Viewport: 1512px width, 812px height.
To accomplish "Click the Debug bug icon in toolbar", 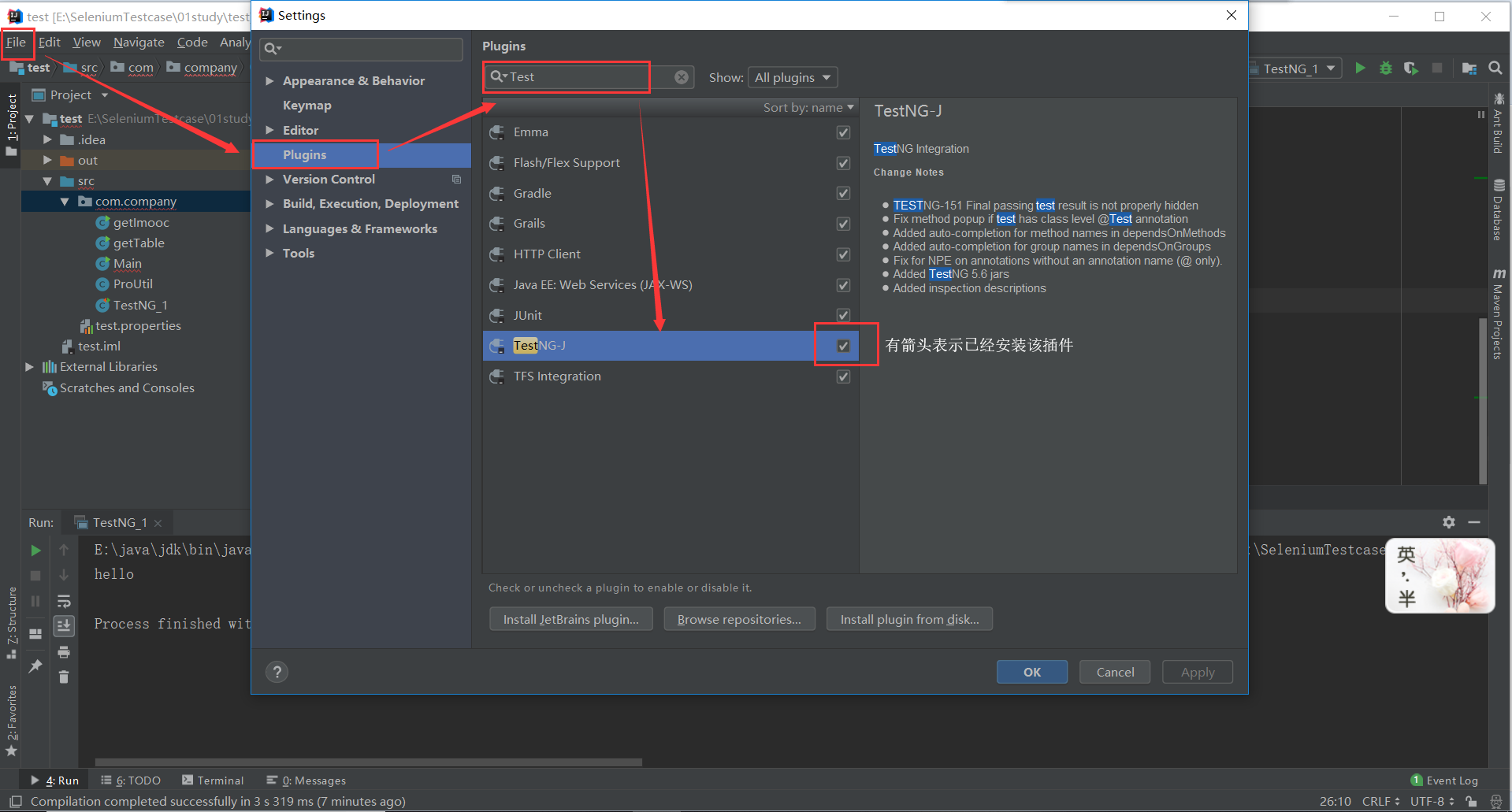I will (x=1386, y=69).
